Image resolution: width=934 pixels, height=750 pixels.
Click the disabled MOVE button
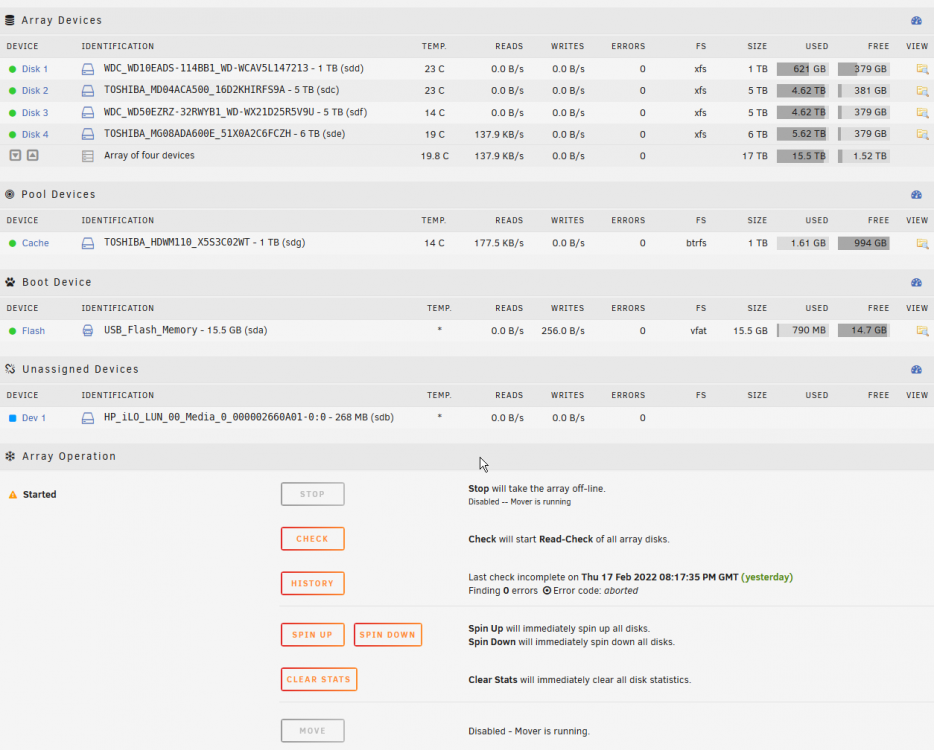[313, 730]
